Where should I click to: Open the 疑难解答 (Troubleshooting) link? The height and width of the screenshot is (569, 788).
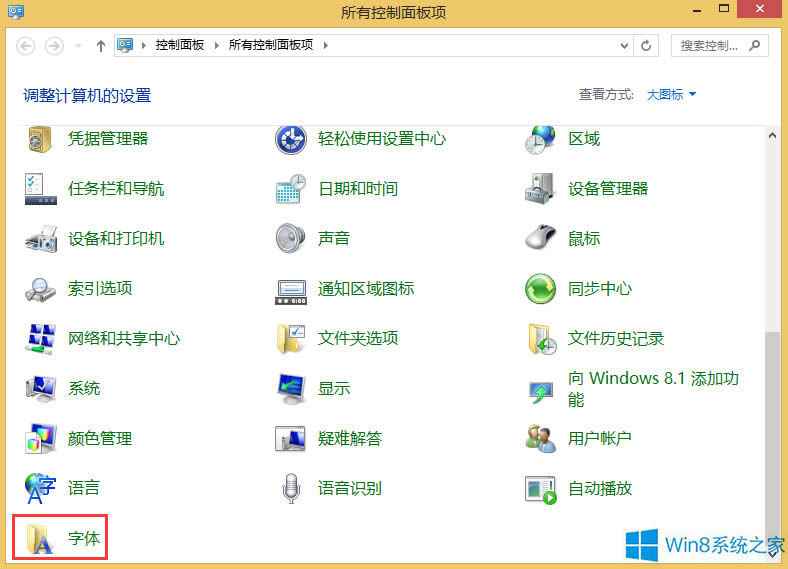[x=349, y=438]
